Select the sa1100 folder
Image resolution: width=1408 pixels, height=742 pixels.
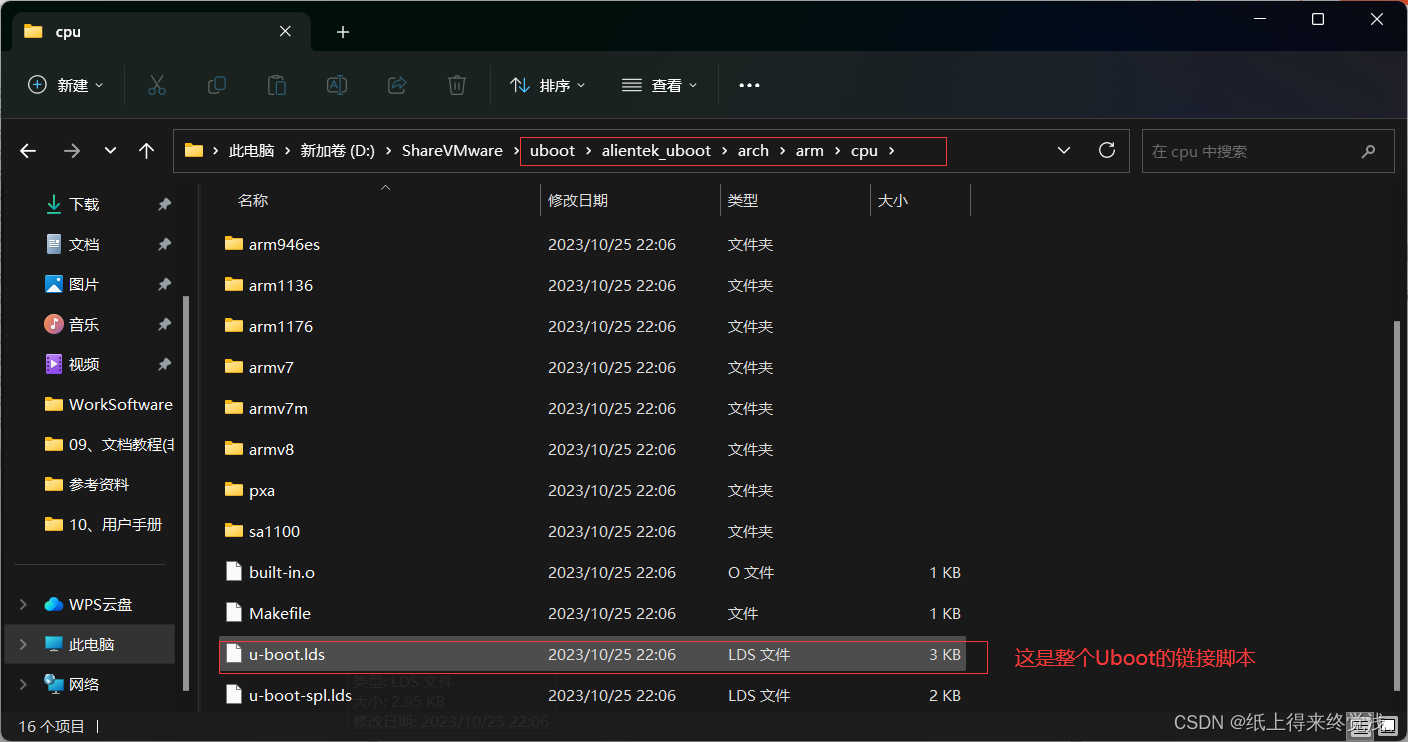point(593,531)
